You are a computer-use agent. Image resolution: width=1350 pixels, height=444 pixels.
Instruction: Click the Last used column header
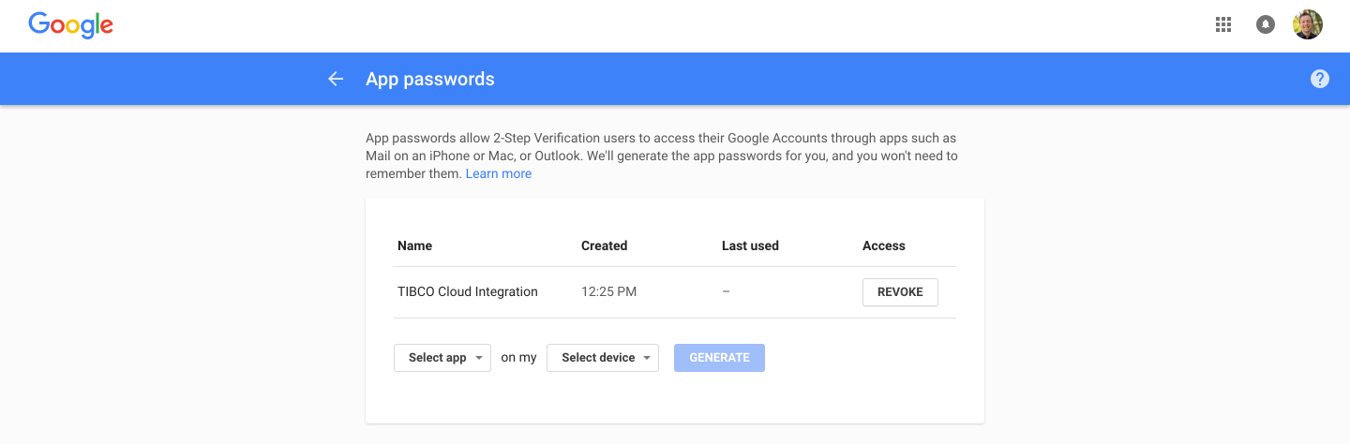click(x=749, y=246)
